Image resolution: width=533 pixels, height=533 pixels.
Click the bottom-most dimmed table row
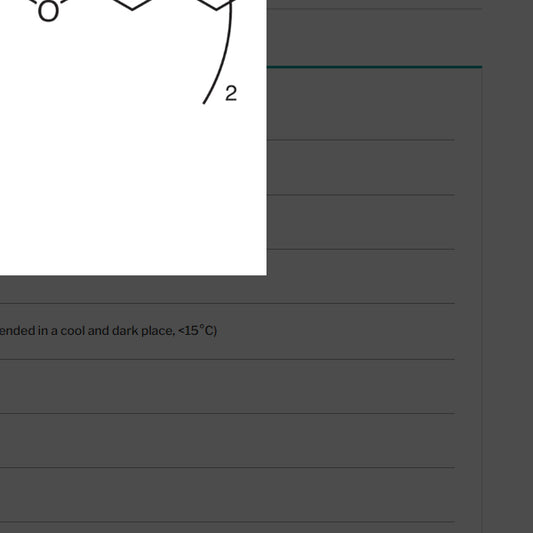(x=227, y=528)
